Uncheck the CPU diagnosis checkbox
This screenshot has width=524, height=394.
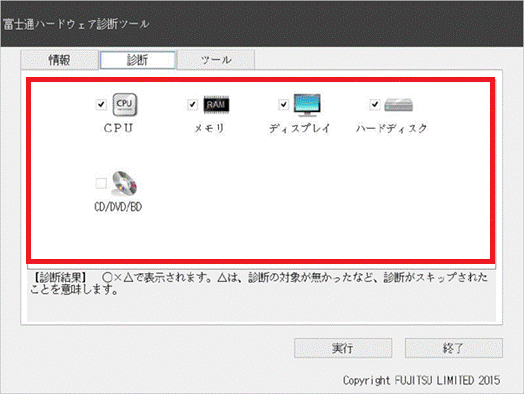(x=101, y=105)
